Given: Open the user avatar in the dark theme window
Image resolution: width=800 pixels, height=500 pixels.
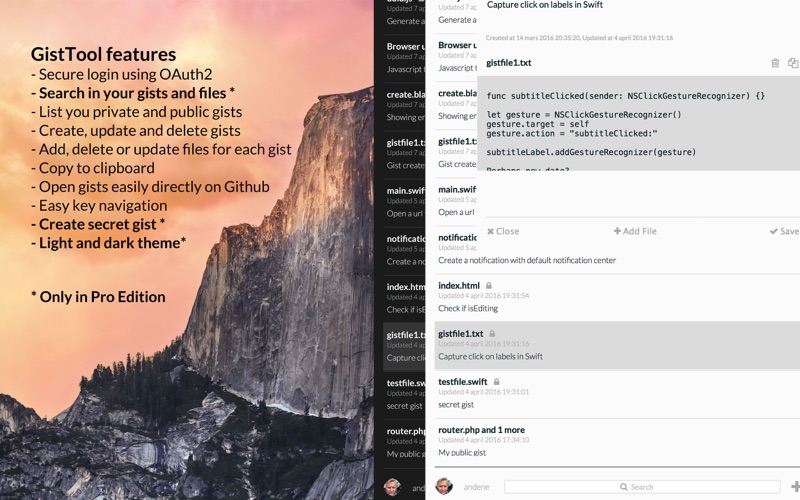Looking at the screenshot, I should (392, 487).
